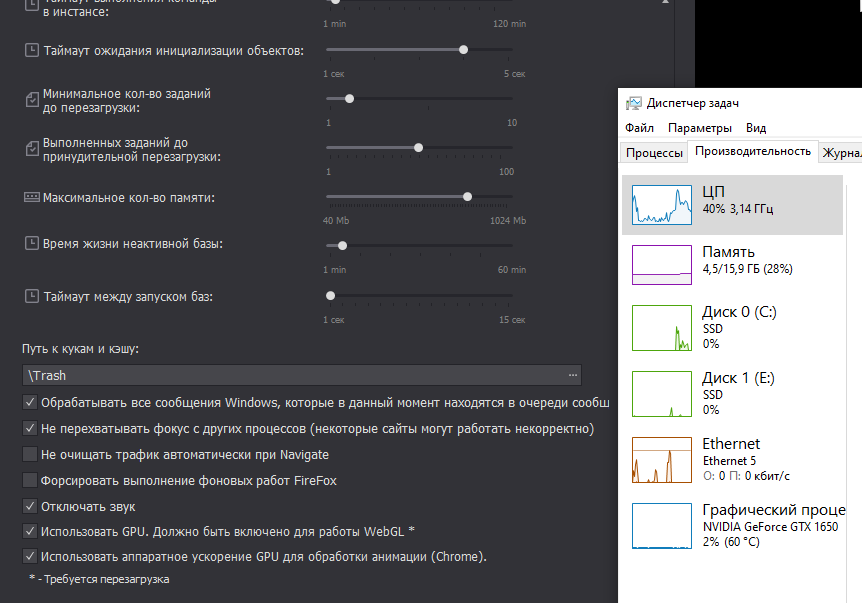Click object initialization timeout slider handle
Image resolution: width=862 pixels, height=603 pixels.
tap(463, 50)
